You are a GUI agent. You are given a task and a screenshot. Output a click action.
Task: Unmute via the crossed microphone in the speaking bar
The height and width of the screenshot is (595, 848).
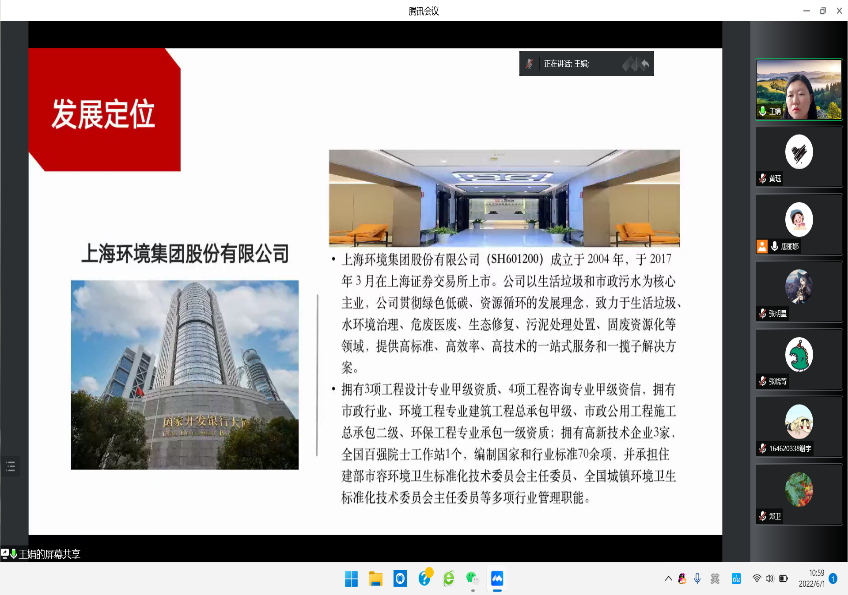pos(529,64)
